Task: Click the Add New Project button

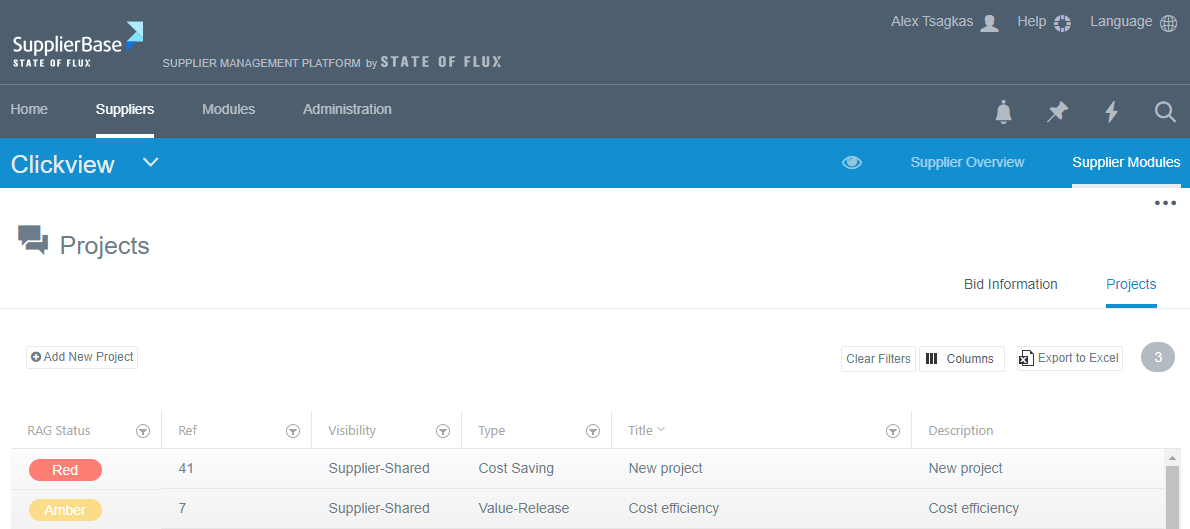Action: coord(82,357)
